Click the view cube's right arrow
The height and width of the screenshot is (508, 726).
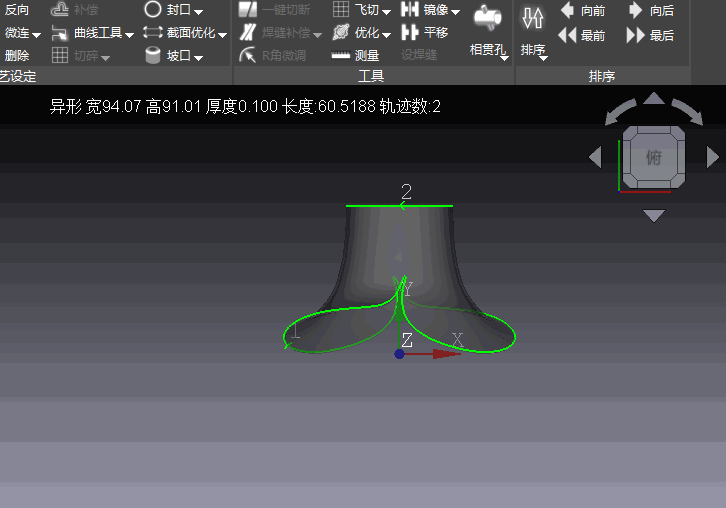click(713, 157)
